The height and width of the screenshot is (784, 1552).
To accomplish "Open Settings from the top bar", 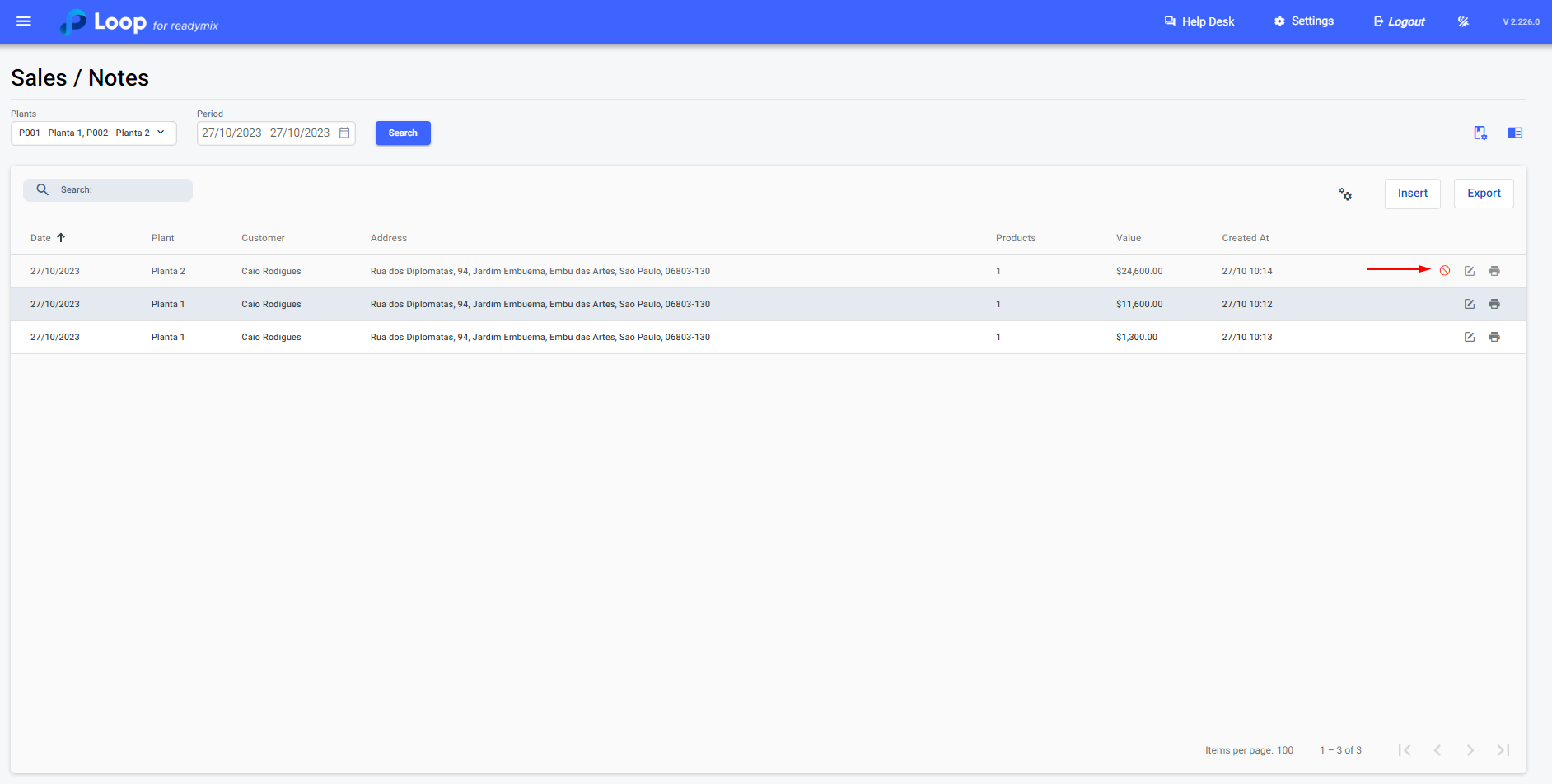I will 1303,21.
